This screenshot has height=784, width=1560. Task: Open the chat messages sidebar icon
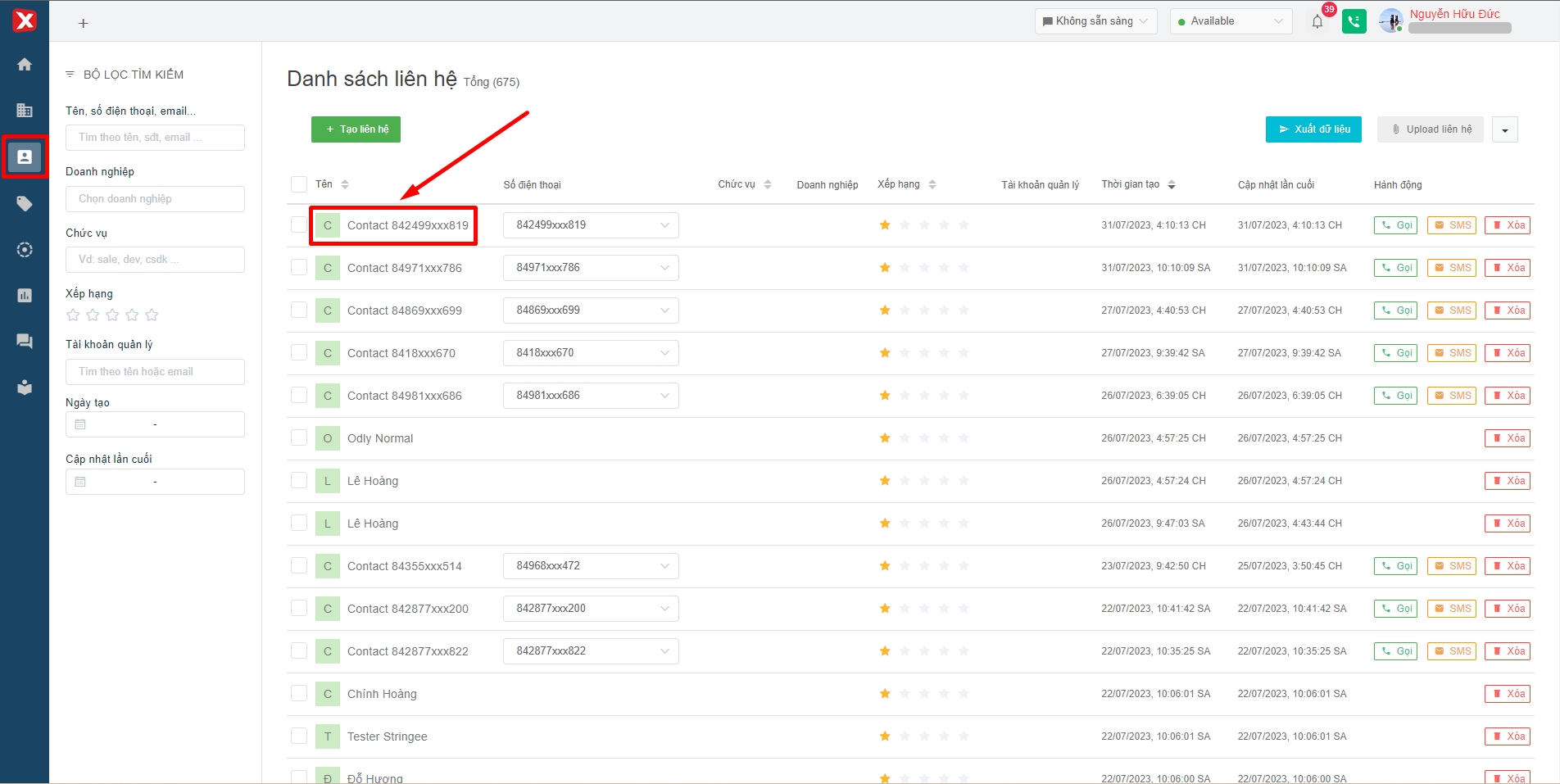click(x=25, y=341)
